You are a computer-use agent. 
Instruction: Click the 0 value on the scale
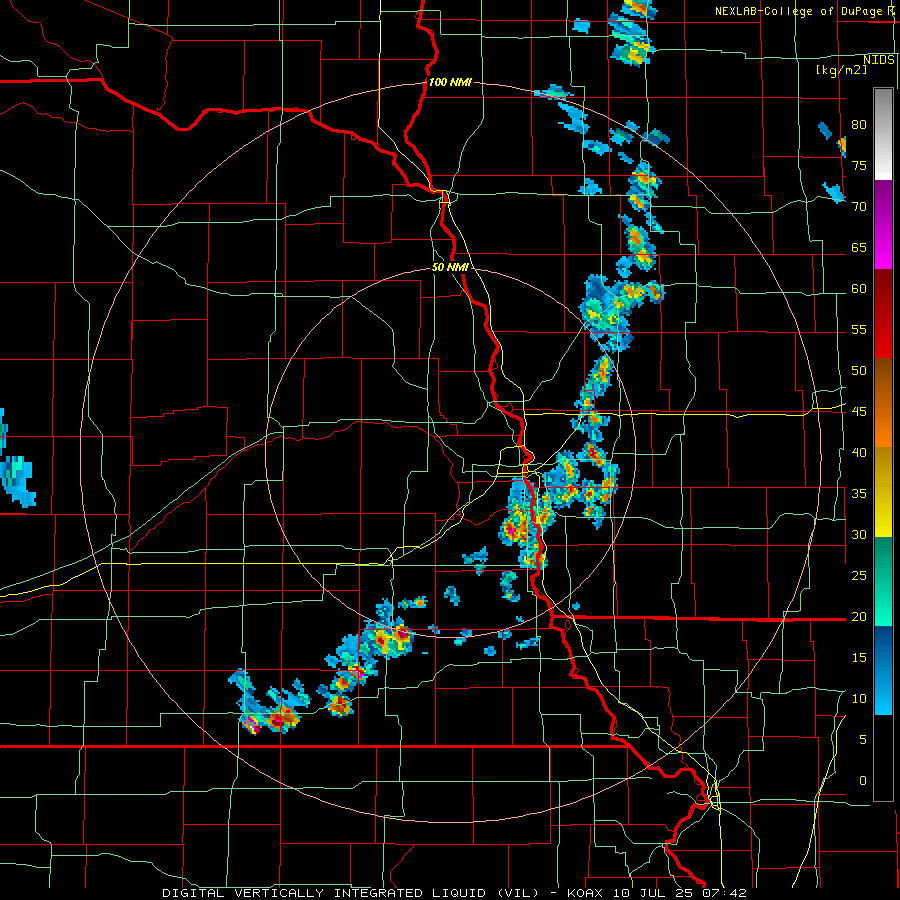tap(863, 781)
